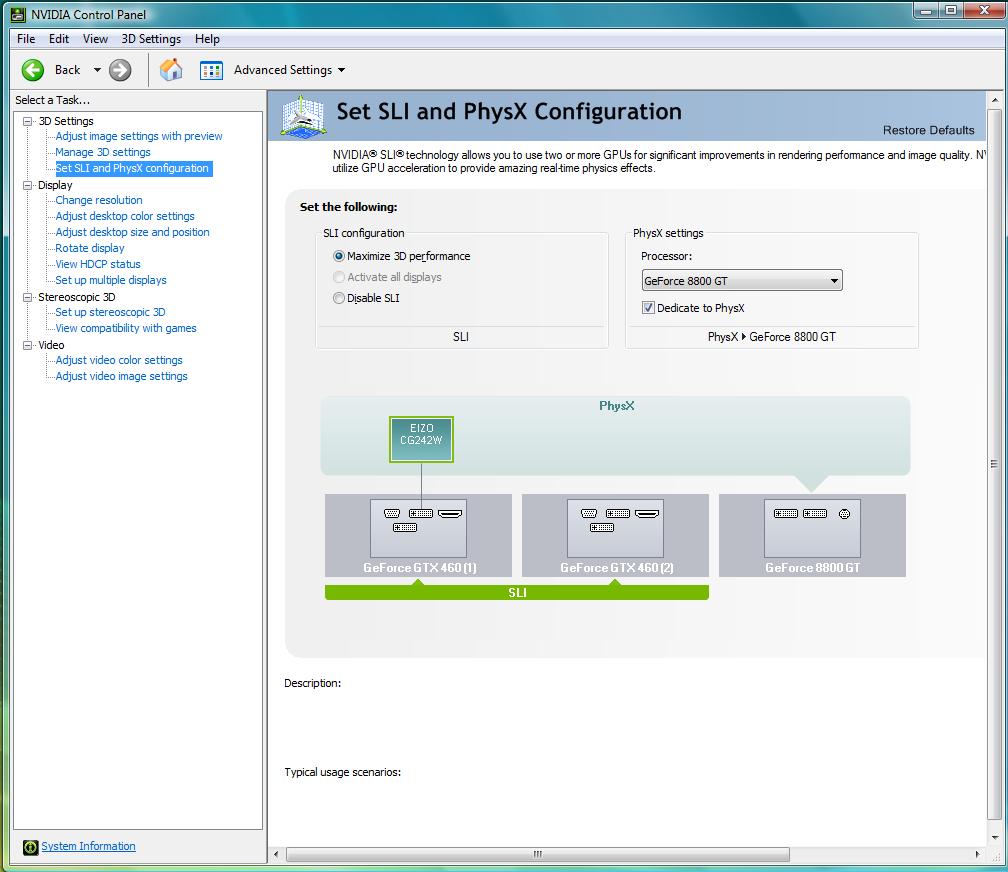Open Set up multiple displays
The image size is (1008, 872).
111,280
